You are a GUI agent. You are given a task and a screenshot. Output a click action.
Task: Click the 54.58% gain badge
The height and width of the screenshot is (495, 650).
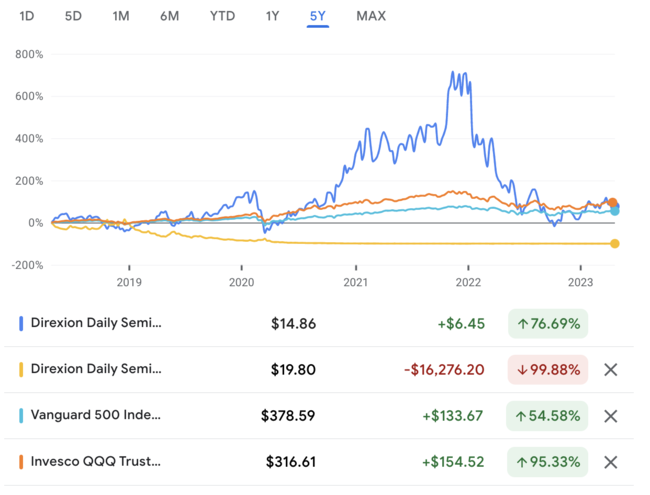(547, 416)
